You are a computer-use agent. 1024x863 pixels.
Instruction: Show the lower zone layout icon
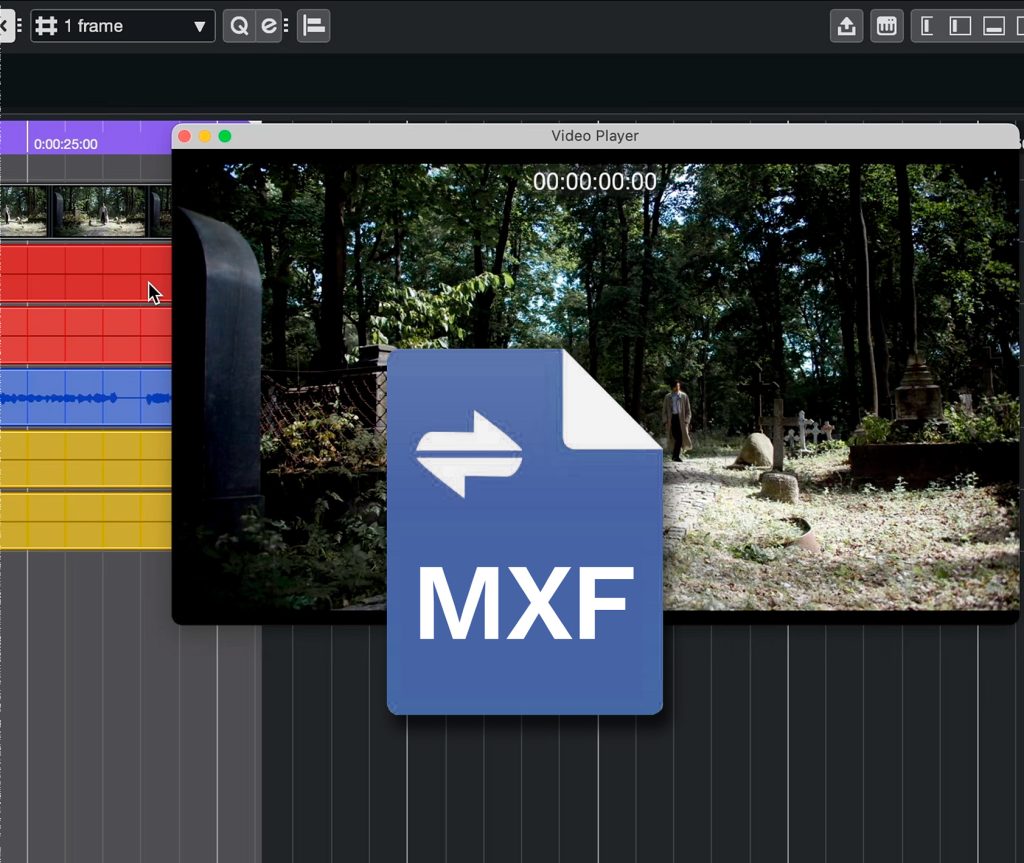[994, 27]
